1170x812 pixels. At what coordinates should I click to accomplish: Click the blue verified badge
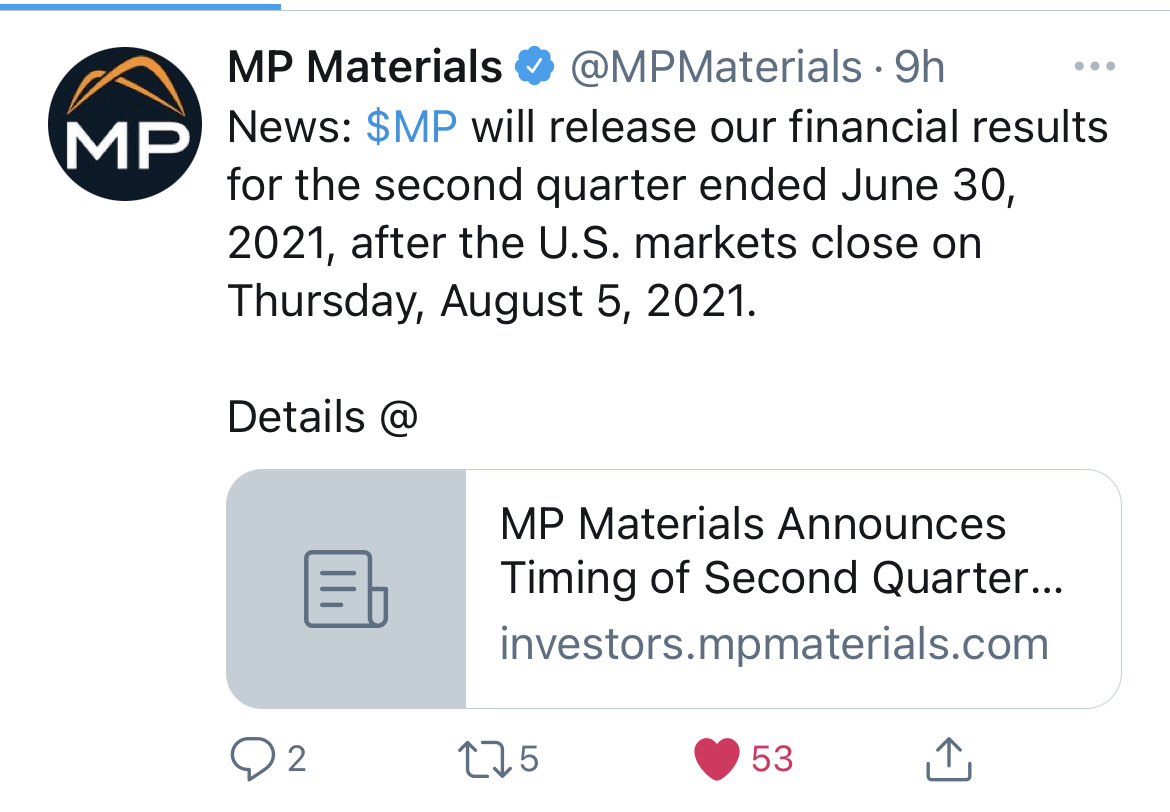point(533,68)
